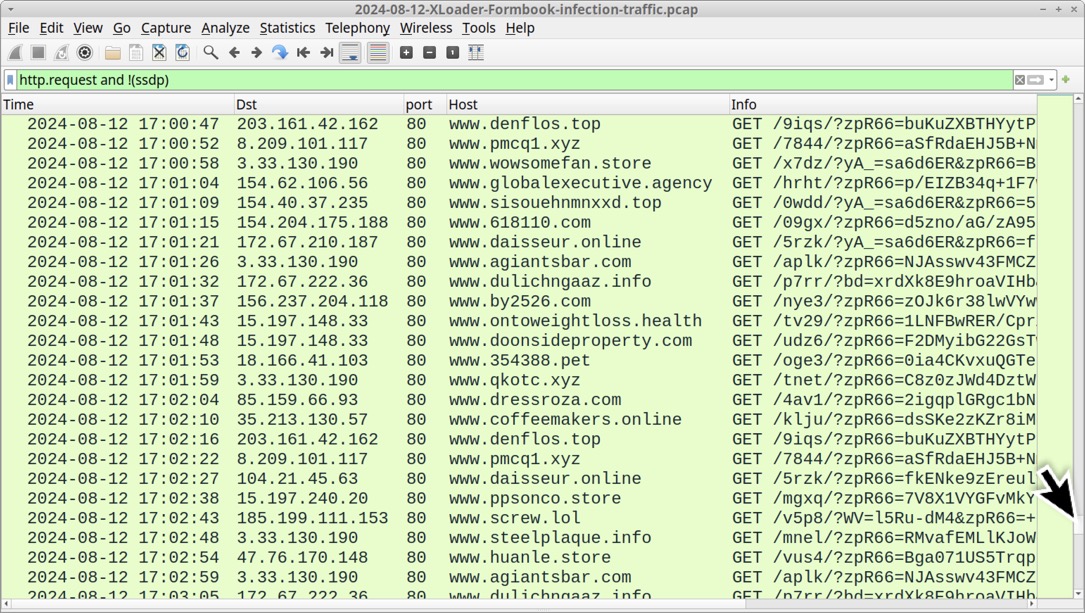Start capturing packets with the shark fin icon
Image resolution: width=1085 pixels, height=613 pixels.
15,53
